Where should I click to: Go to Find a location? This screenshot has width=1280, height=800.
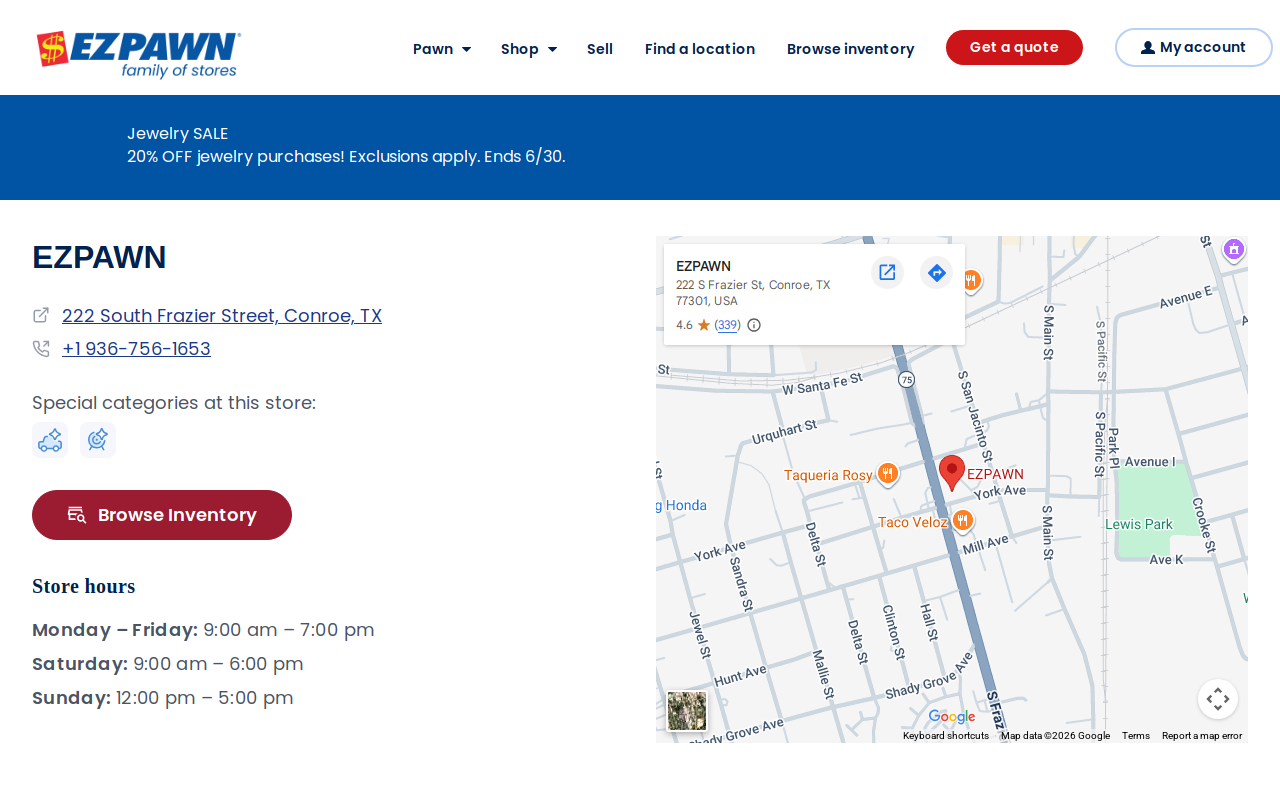point(700,48)
